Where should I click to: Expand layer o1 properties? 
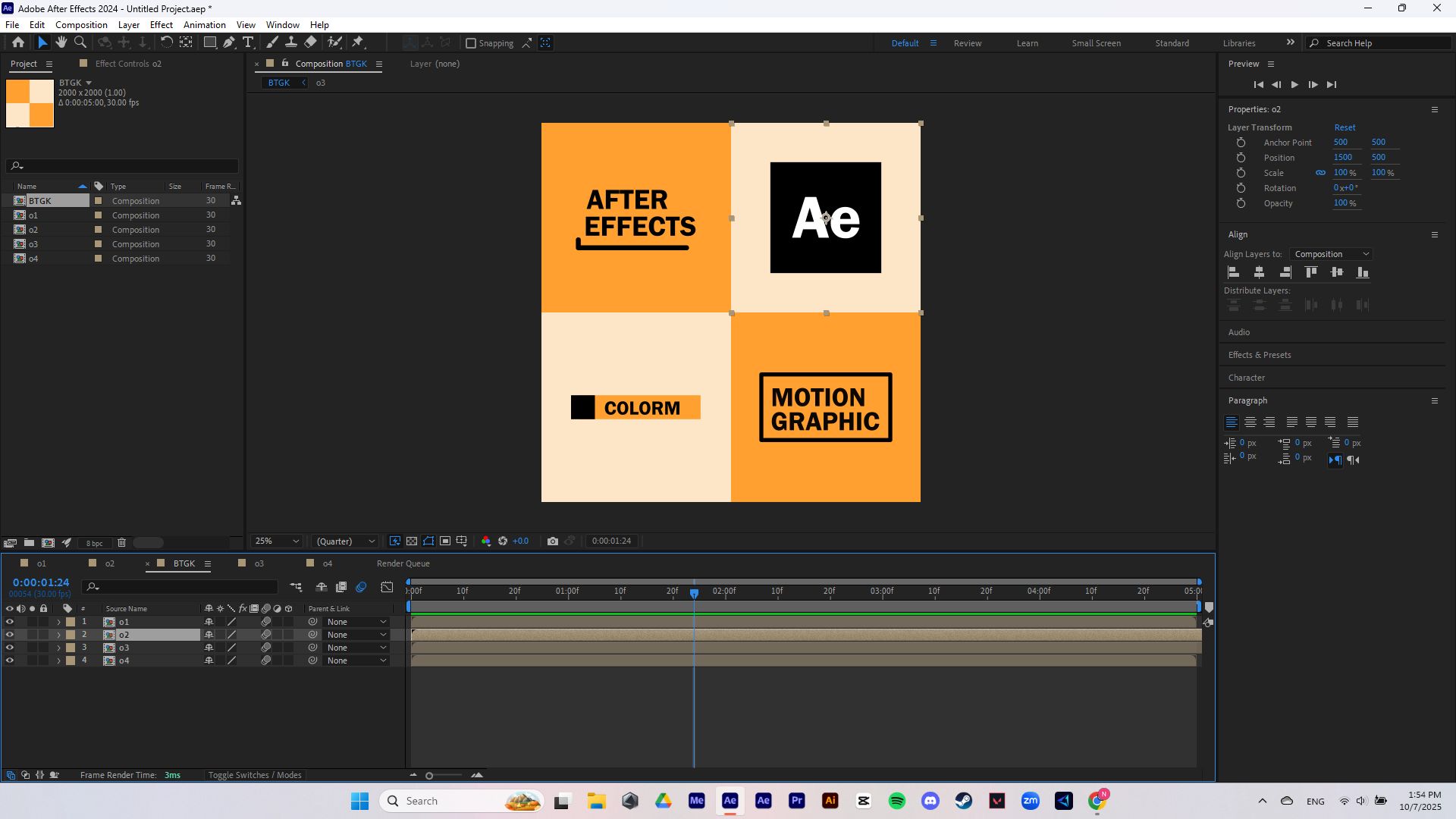(58, 622)
